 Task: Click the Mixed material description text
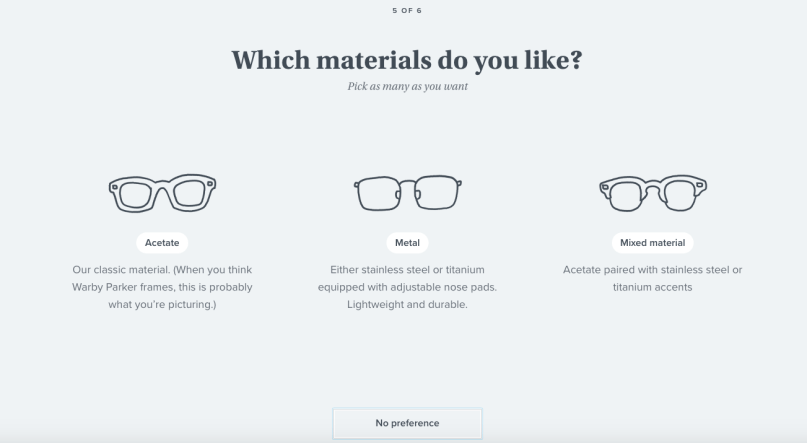point(652,278)
